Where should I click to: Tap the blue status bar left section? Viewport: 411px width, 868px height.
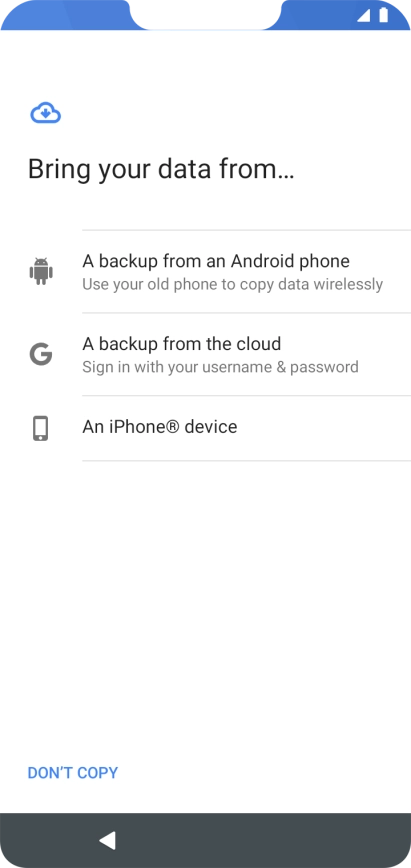pos(65,14)
